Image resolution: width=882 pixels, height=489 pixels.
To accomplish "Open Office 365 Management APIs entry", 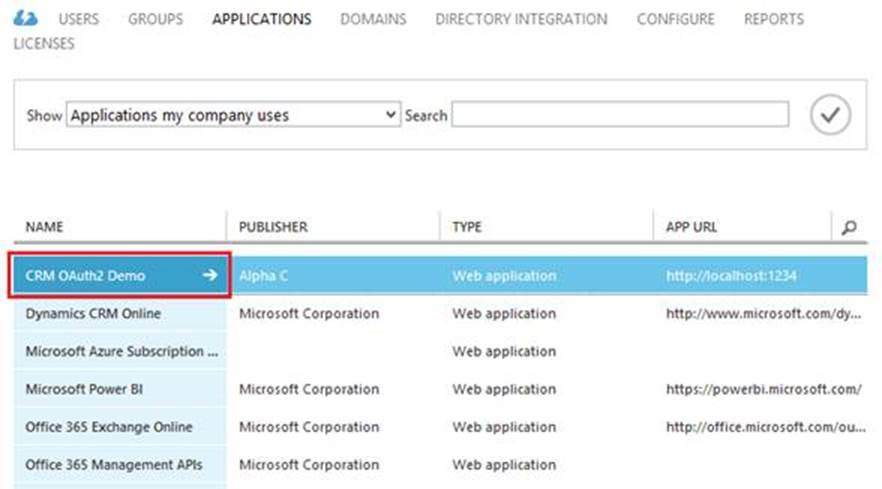I will (113, 464).
